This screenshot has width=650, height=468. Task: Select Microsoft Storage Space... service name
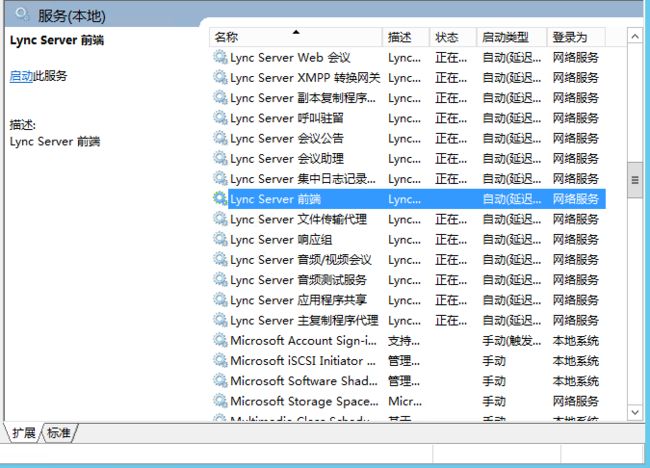point(304,401)
